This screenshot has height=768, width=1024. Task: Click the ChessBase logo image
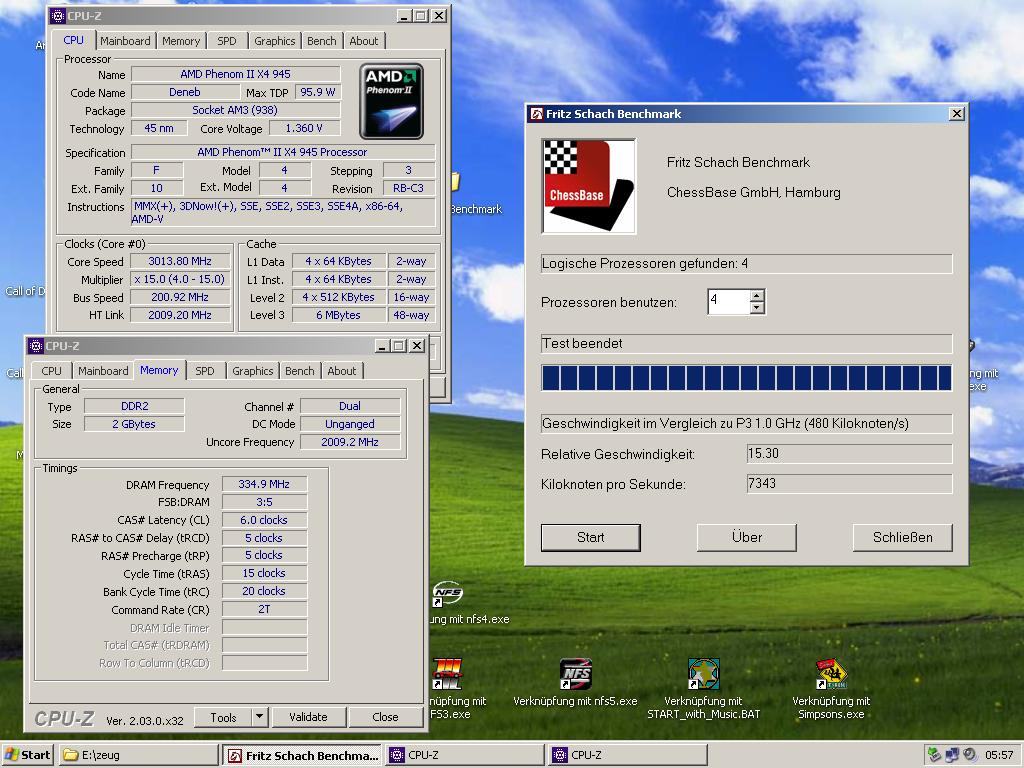pyautogui.click(x=589, y=186)
